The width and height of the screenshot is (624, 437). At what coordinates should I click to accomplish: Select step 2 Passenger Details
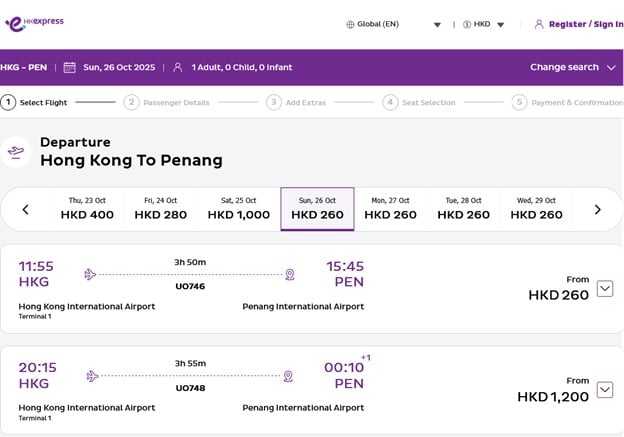pyautogui.click(x=166, y=102)
